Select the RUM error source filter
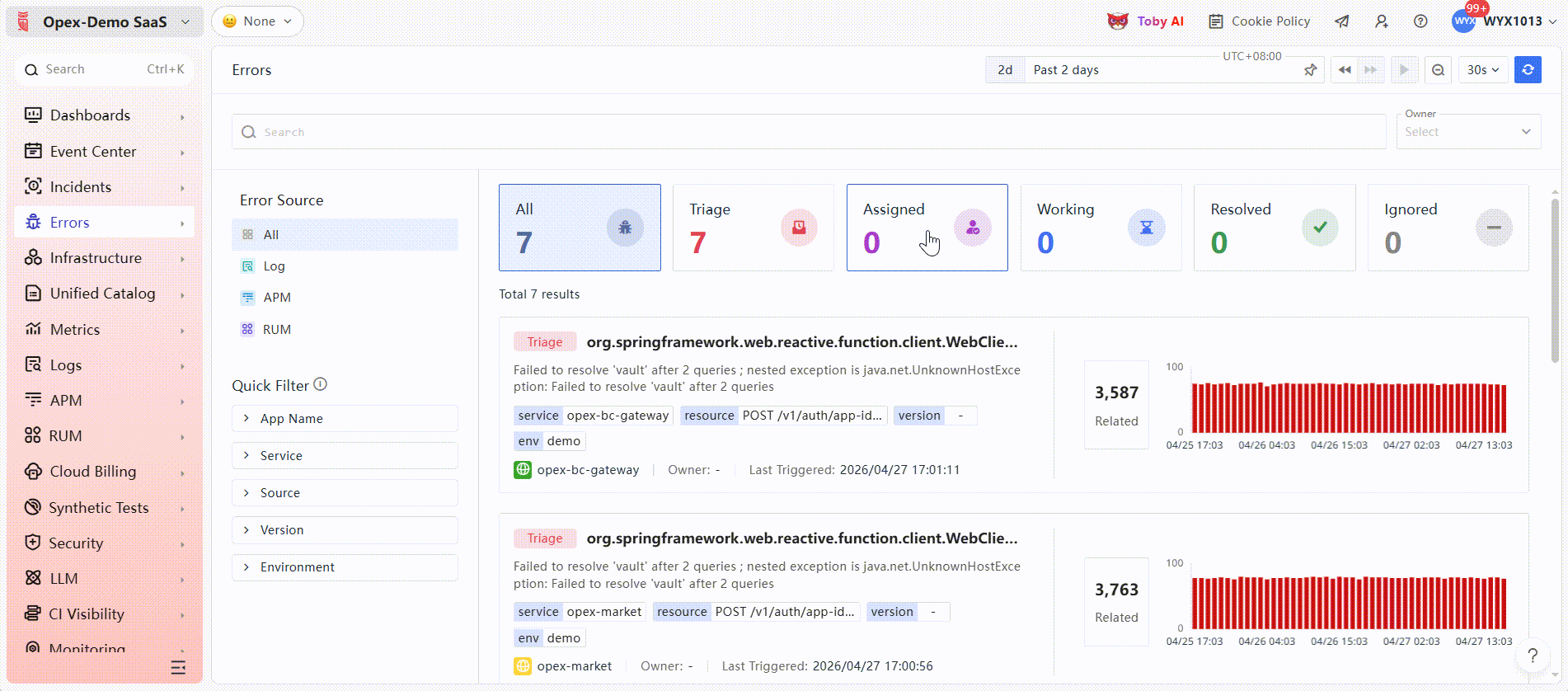The height and width of the screenshot is (691, 1568). [x=276, y=330]
